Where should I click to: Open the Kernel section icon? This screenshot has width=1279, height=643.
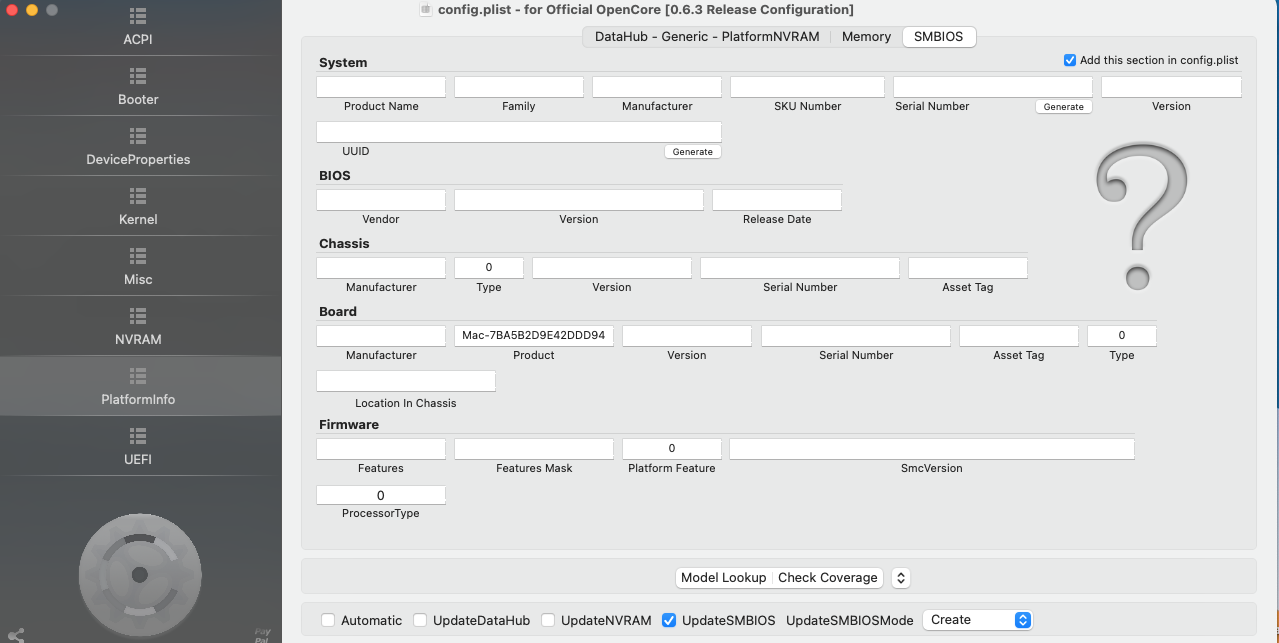click(138, 196)
